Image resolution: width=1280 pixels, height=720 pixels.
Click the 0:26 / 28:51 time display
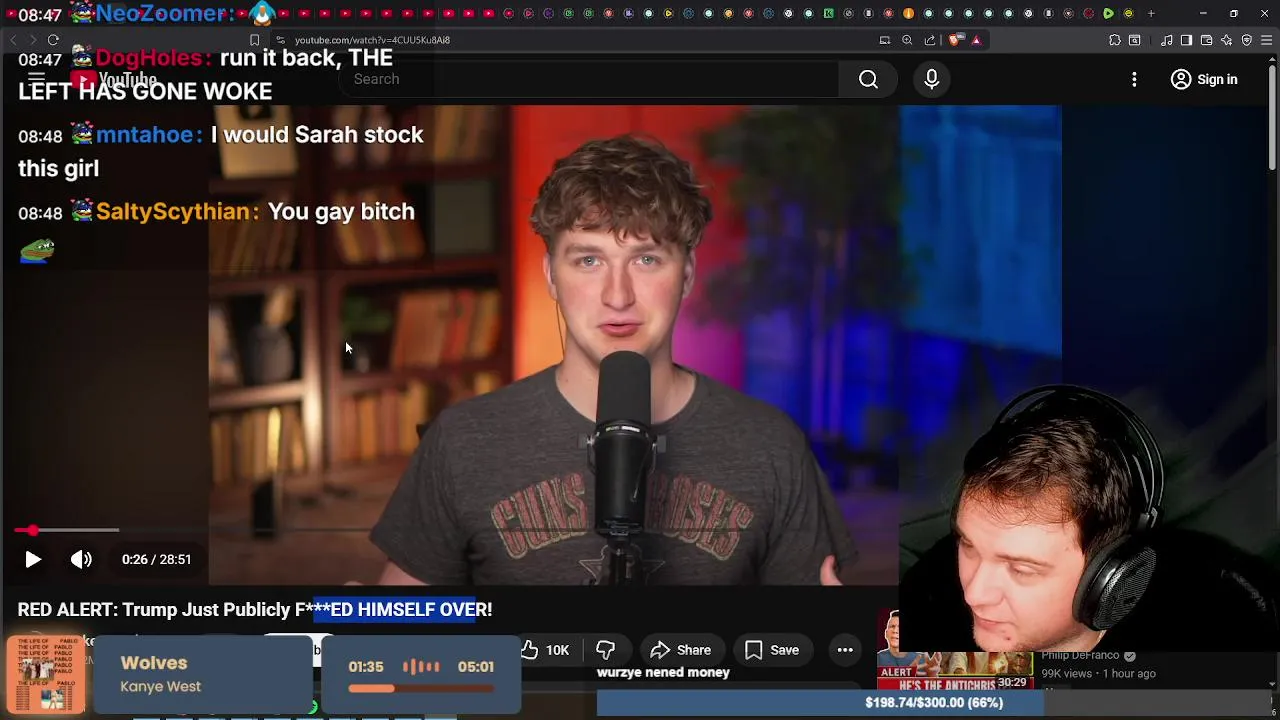[156, 560]
